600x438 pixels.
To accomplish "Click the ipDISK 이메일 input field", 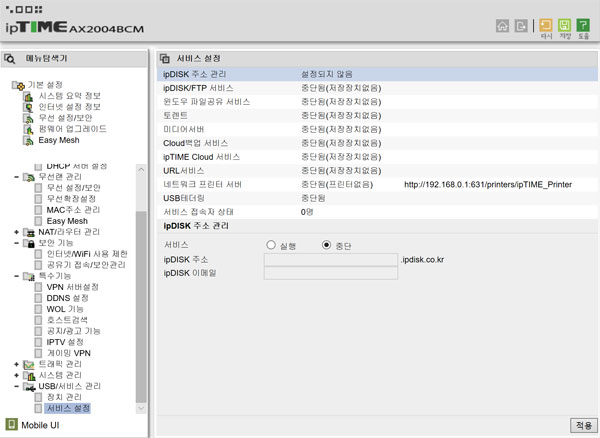I will tap(331, 273).
